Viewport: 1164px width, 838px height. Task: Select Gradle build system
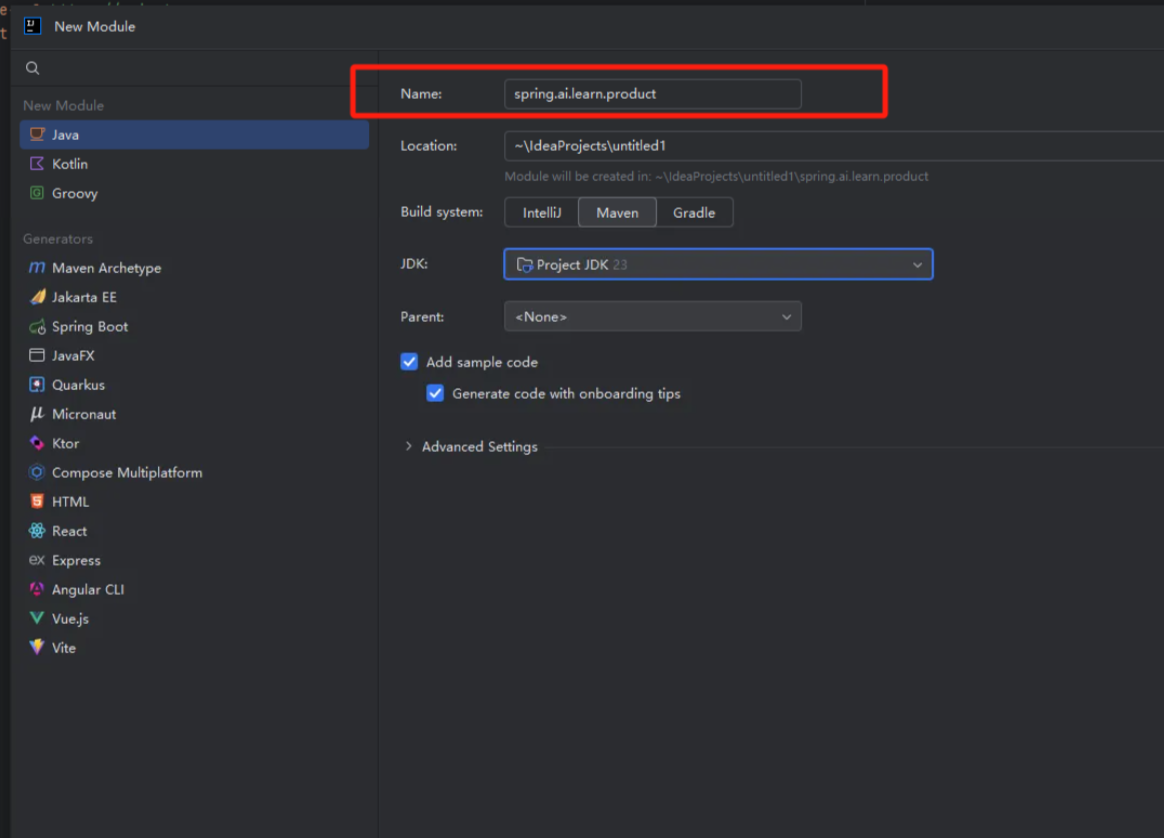(694, 212)
